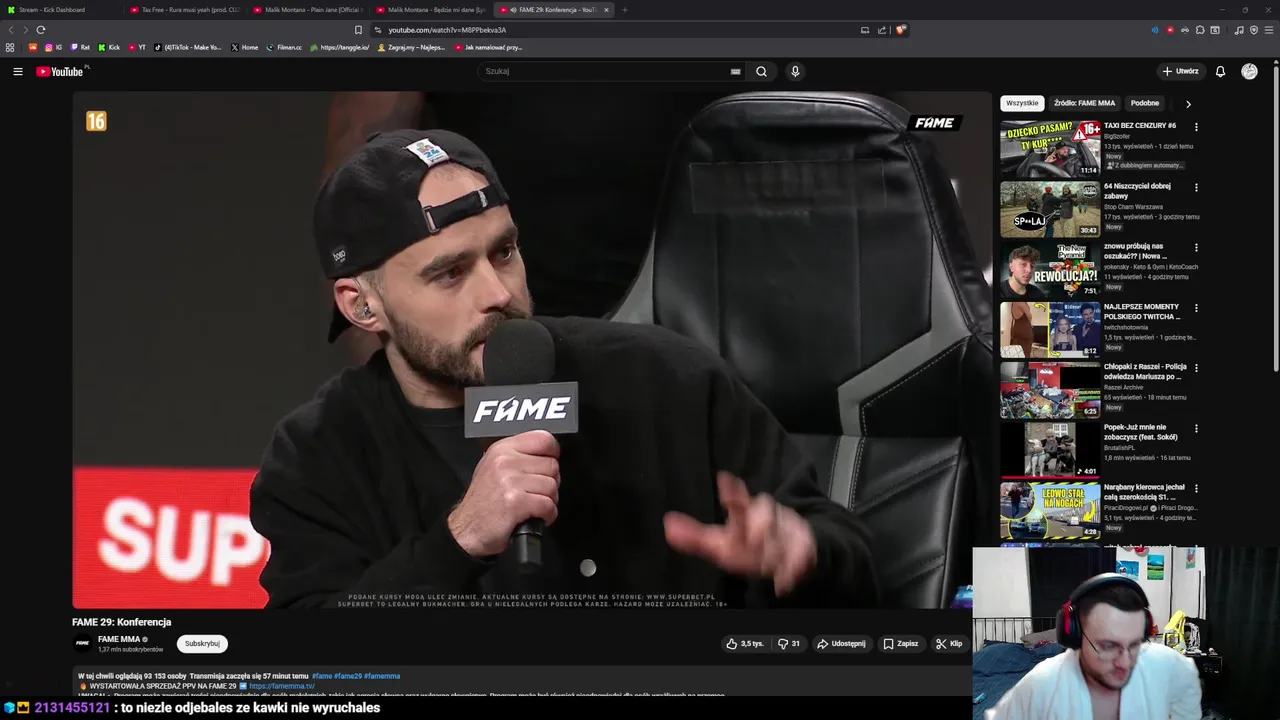The width and height of the screenshot is (1280, 720).
Task: Click the #famemma hashtag
Action: tap(382, 676)
